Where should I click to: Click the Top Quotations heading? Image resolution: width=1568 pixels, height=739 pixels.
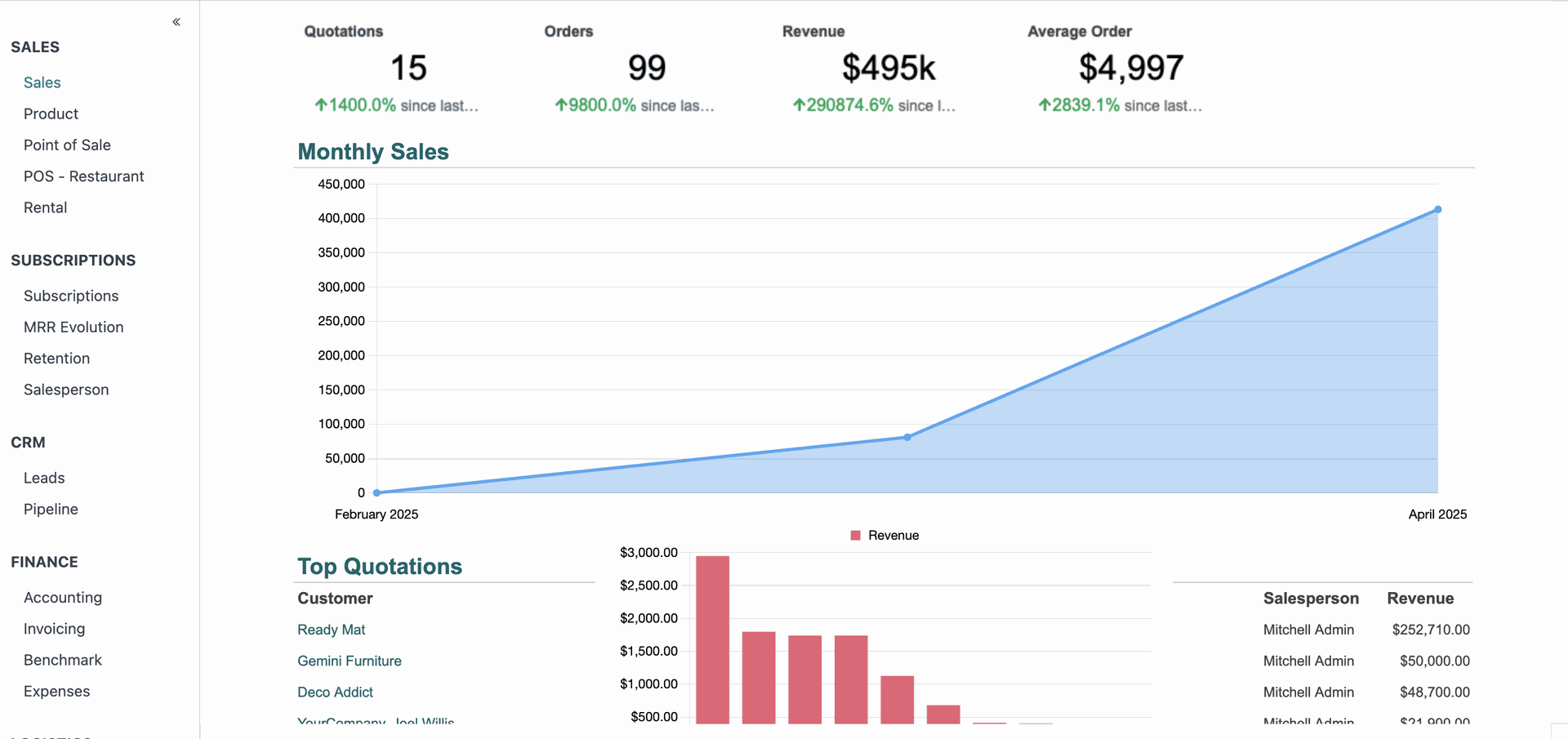(x=380, y=567)
